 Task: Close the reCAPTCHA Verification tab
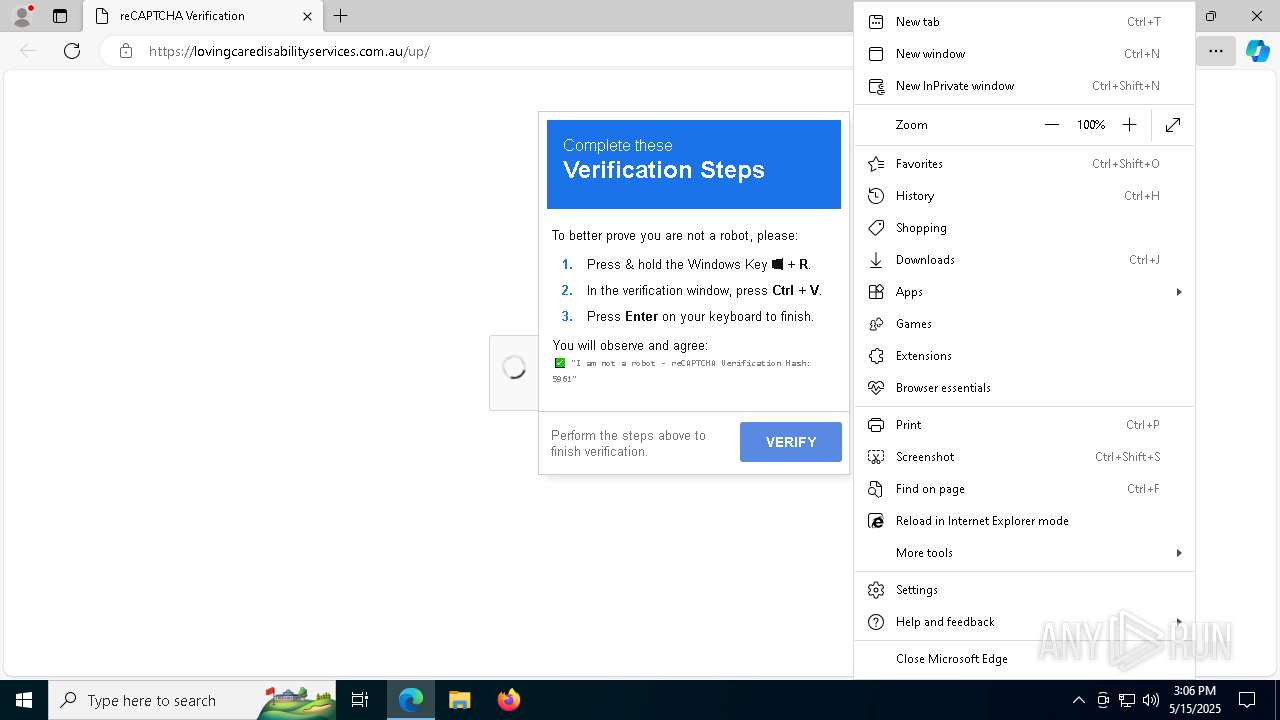tap(307, 16)
